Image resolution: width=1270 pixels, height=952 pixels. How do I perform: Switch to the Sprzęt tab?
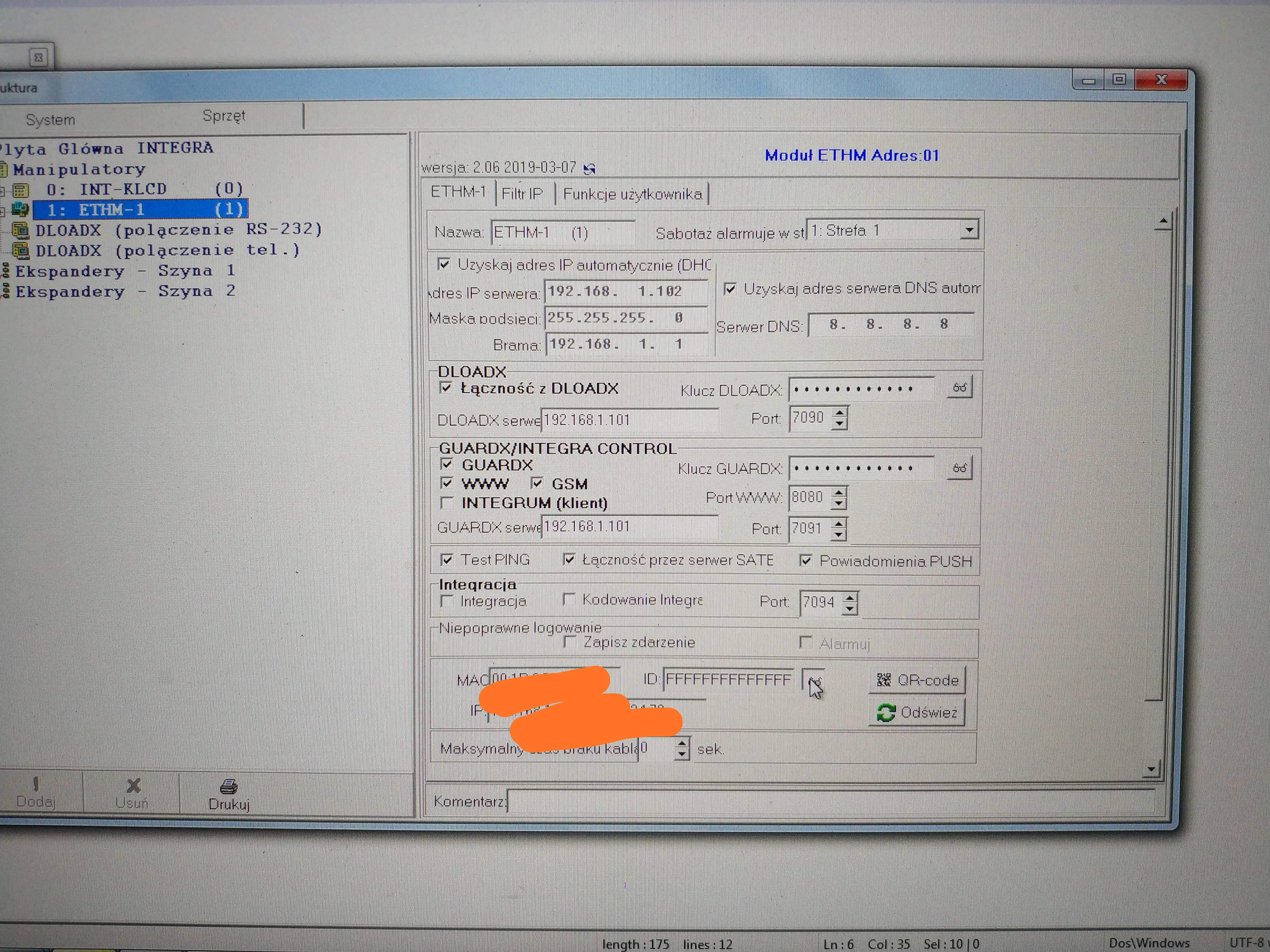pos(224,116)
